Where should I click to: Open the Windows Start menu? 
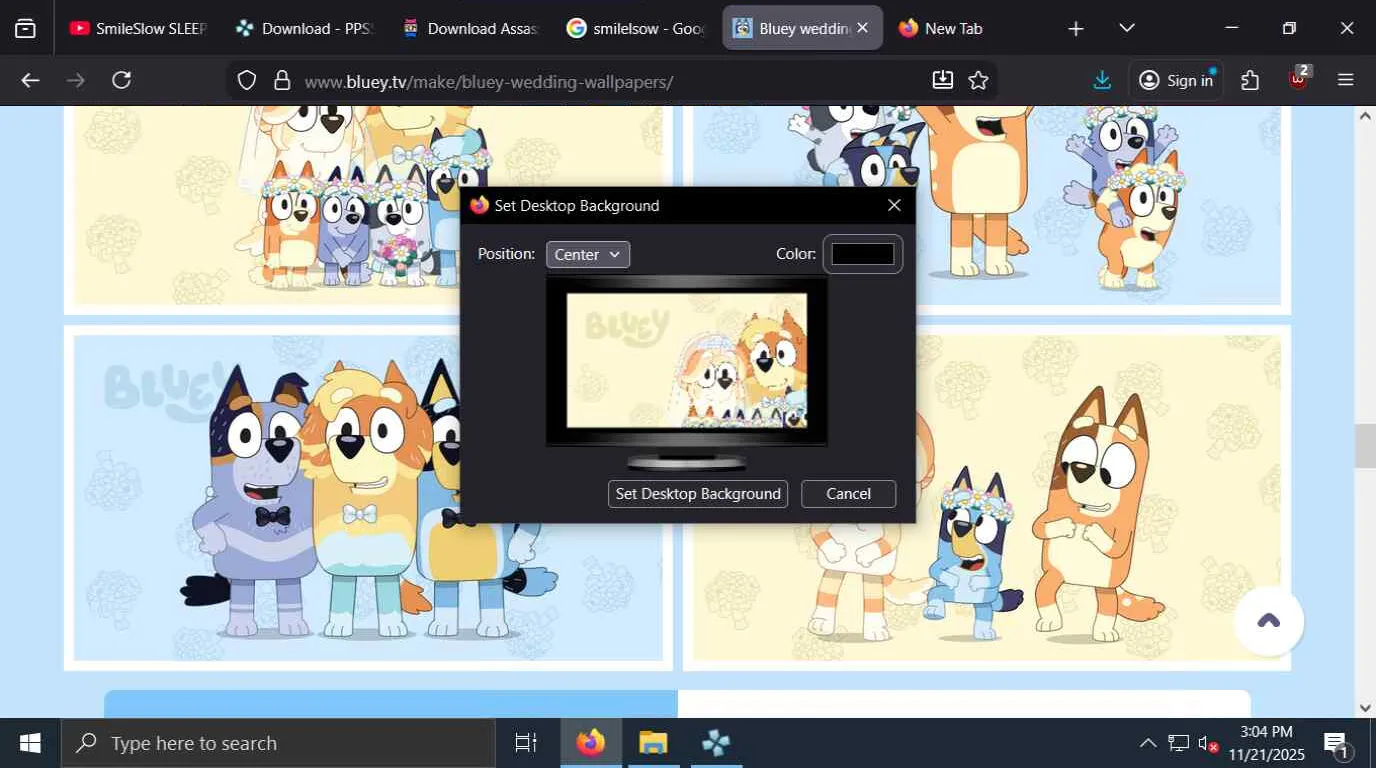point(30,743)
